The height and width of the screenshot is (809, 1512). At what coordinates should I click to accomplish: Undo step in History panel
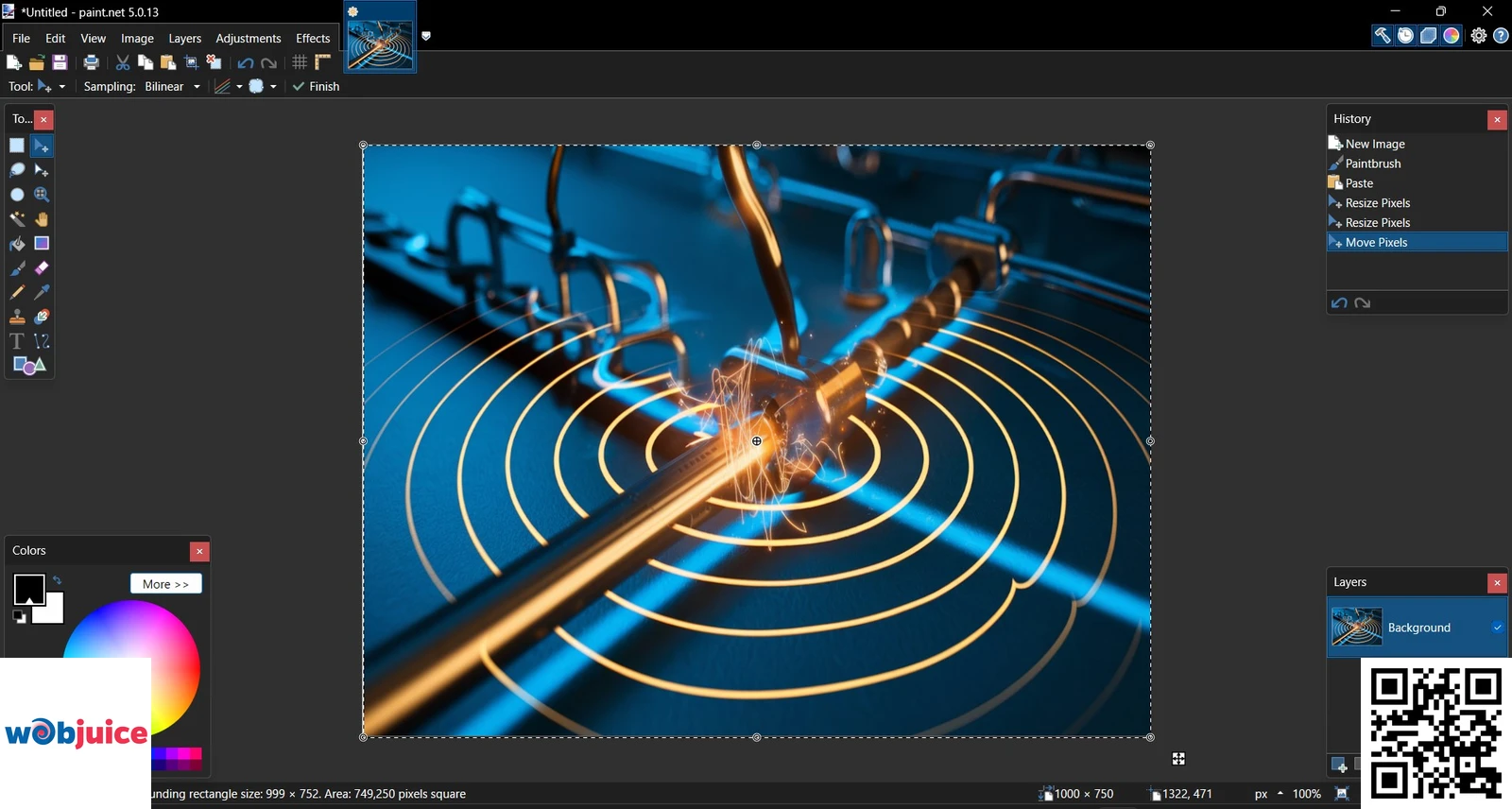point(1339,303)
